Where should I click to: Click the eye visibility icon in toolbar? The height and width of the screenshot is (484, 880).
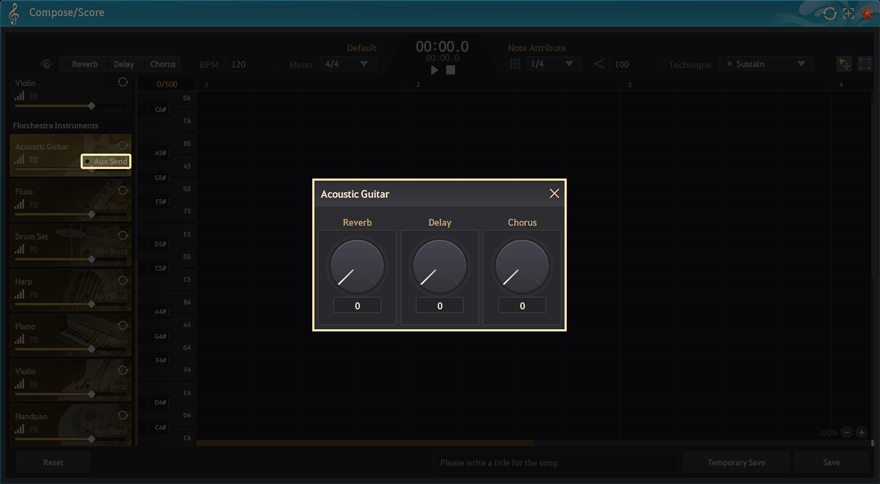point(47,64)
